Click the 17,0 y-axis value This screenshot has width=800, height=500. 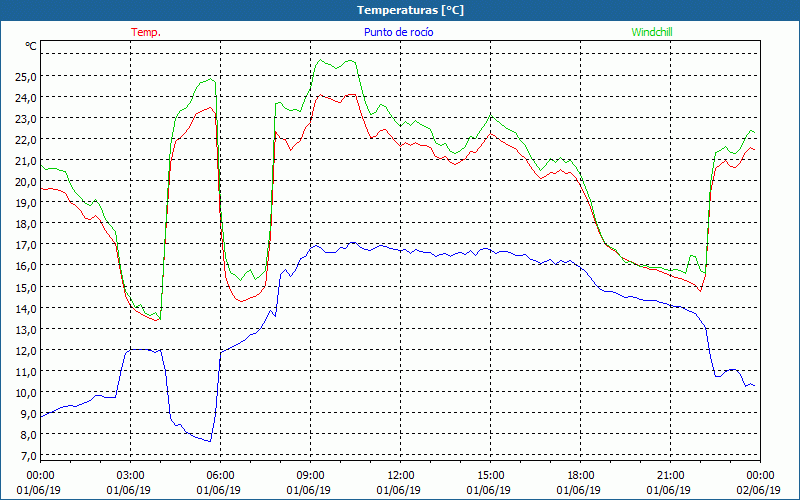coord(27,244)
